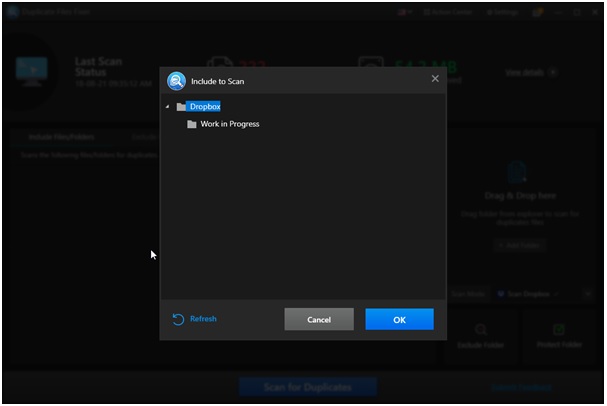Select the Work in Progress folder
The image size is (607, 406).
coord(230,124)
